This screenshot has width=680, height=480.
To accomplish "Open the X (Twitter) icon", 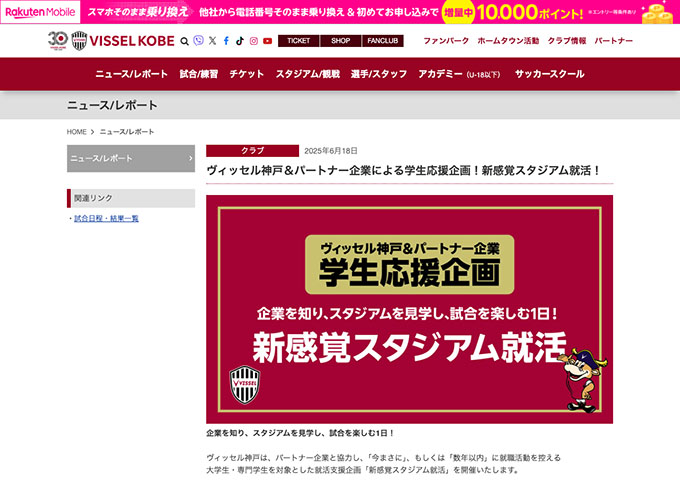I will 212,41.
